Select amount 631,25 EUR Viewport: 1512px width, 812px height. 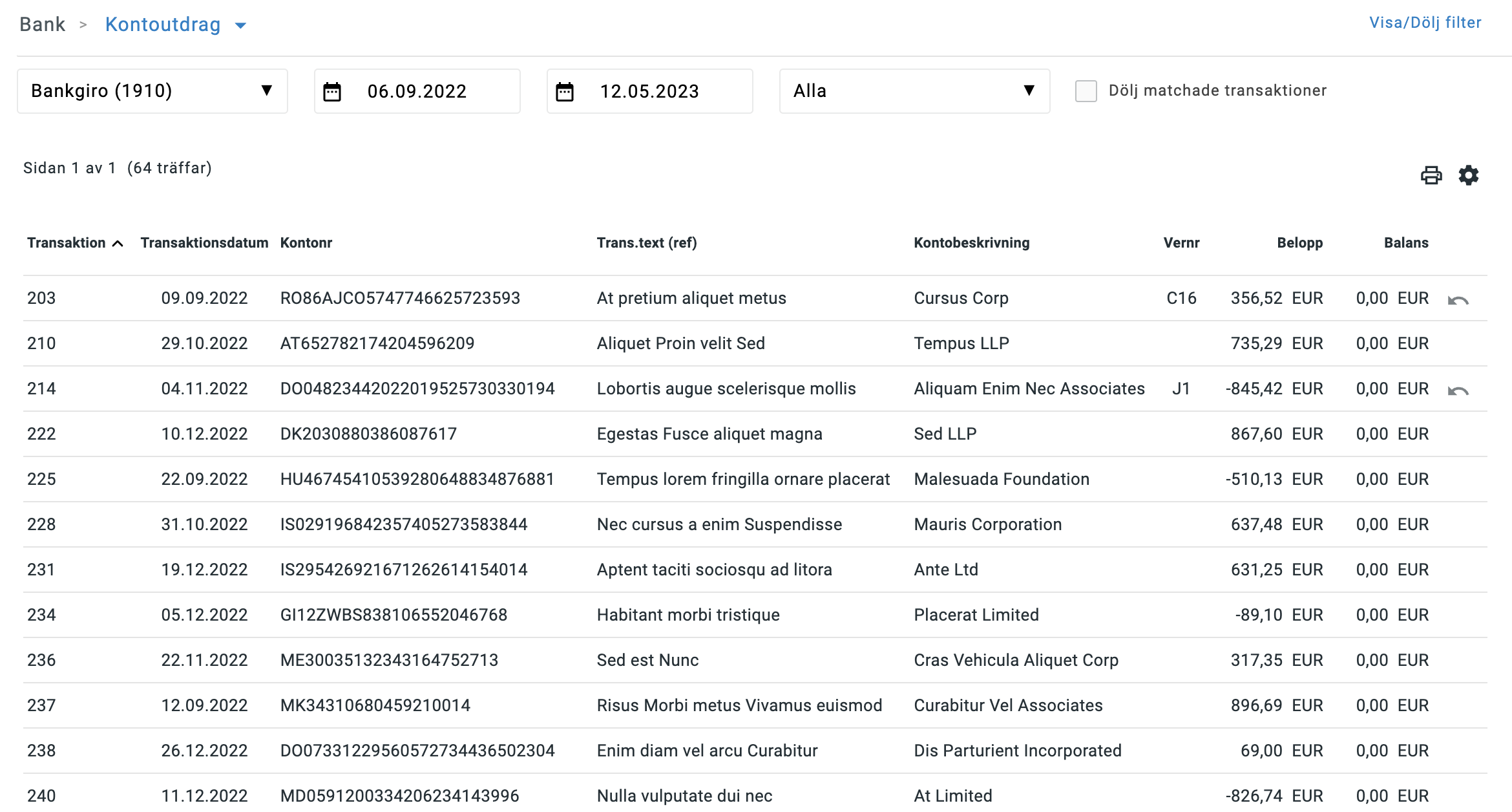(x=1276, y=570)
